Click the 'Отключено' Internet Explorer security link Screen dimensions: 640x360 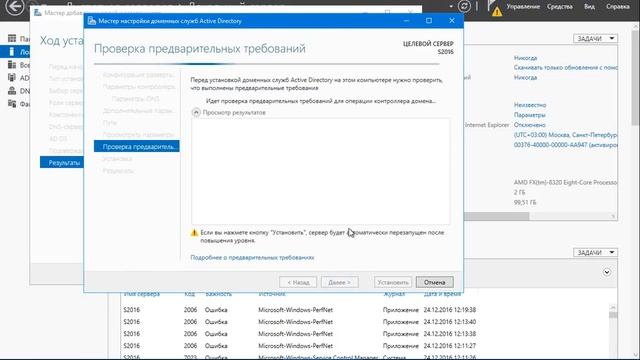click(x=529, y=125)
